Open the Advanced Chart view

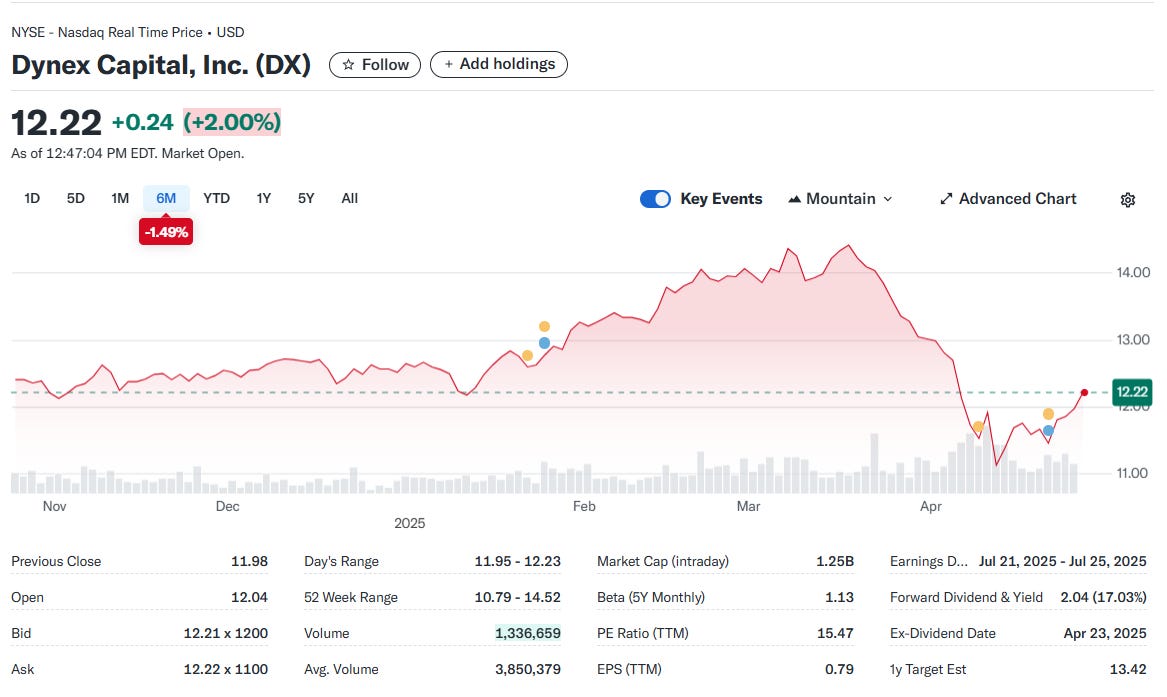tap(1008, 199)
